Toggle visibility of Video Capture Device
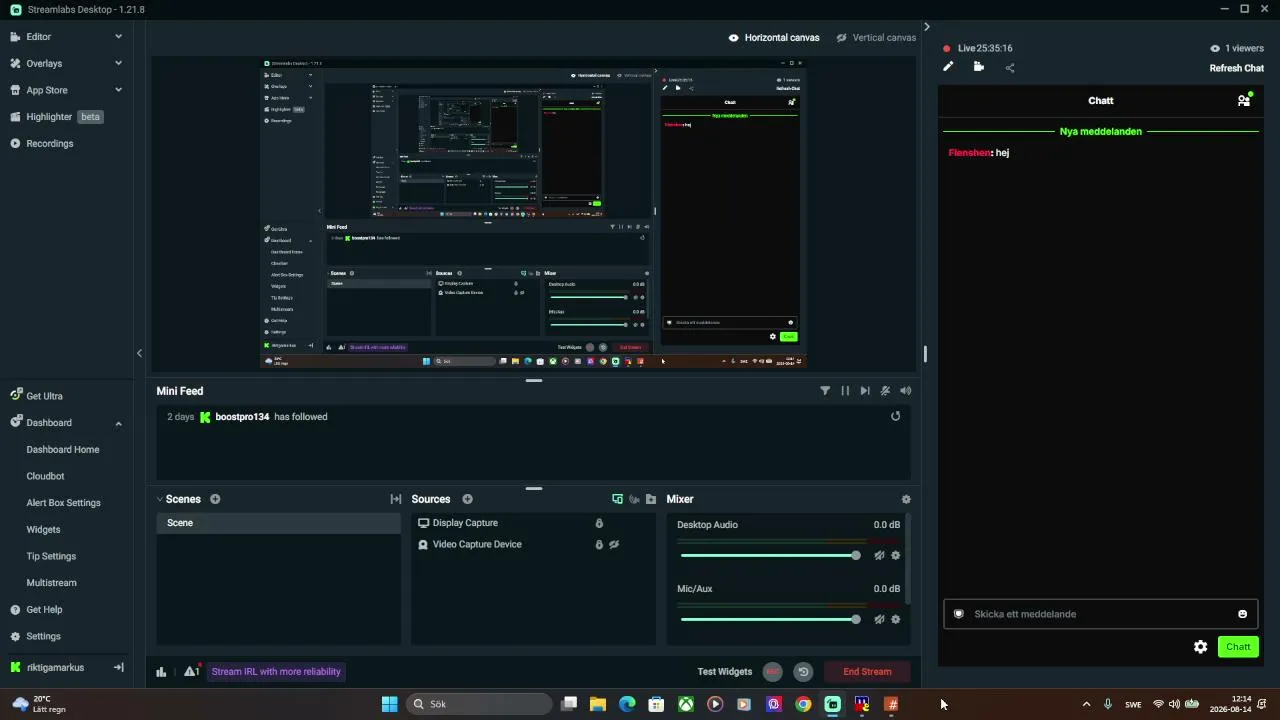 615,545
